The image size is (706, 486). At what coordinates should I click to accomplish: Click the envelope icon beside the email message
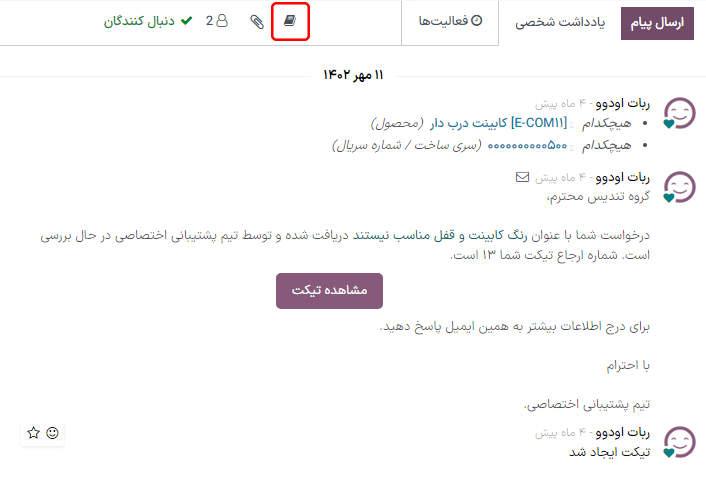click(522, 177)
